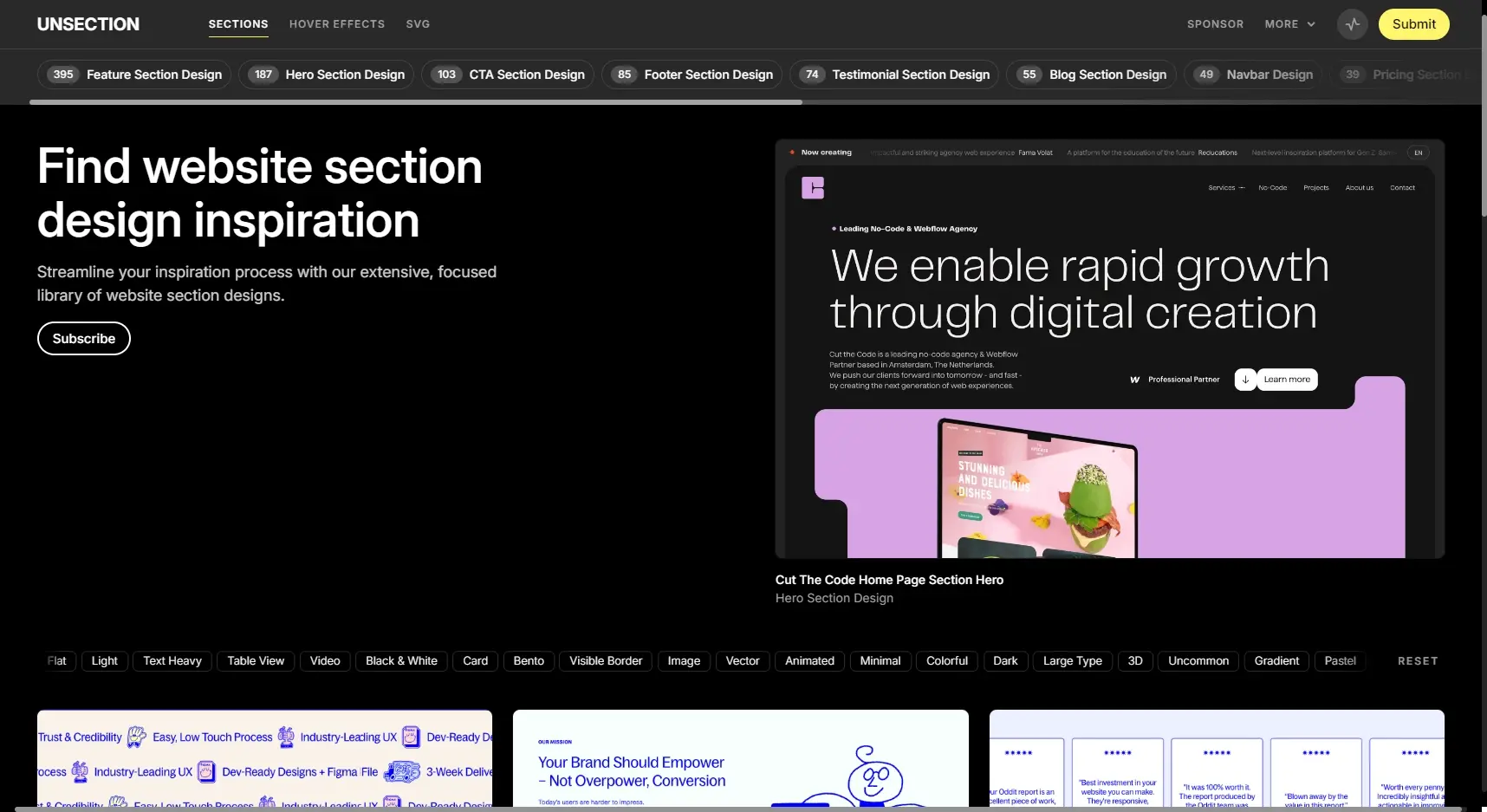Click Learn more in the preview
The width and height of the screenshot is (1487, 812).
(x=1287, y=380)
